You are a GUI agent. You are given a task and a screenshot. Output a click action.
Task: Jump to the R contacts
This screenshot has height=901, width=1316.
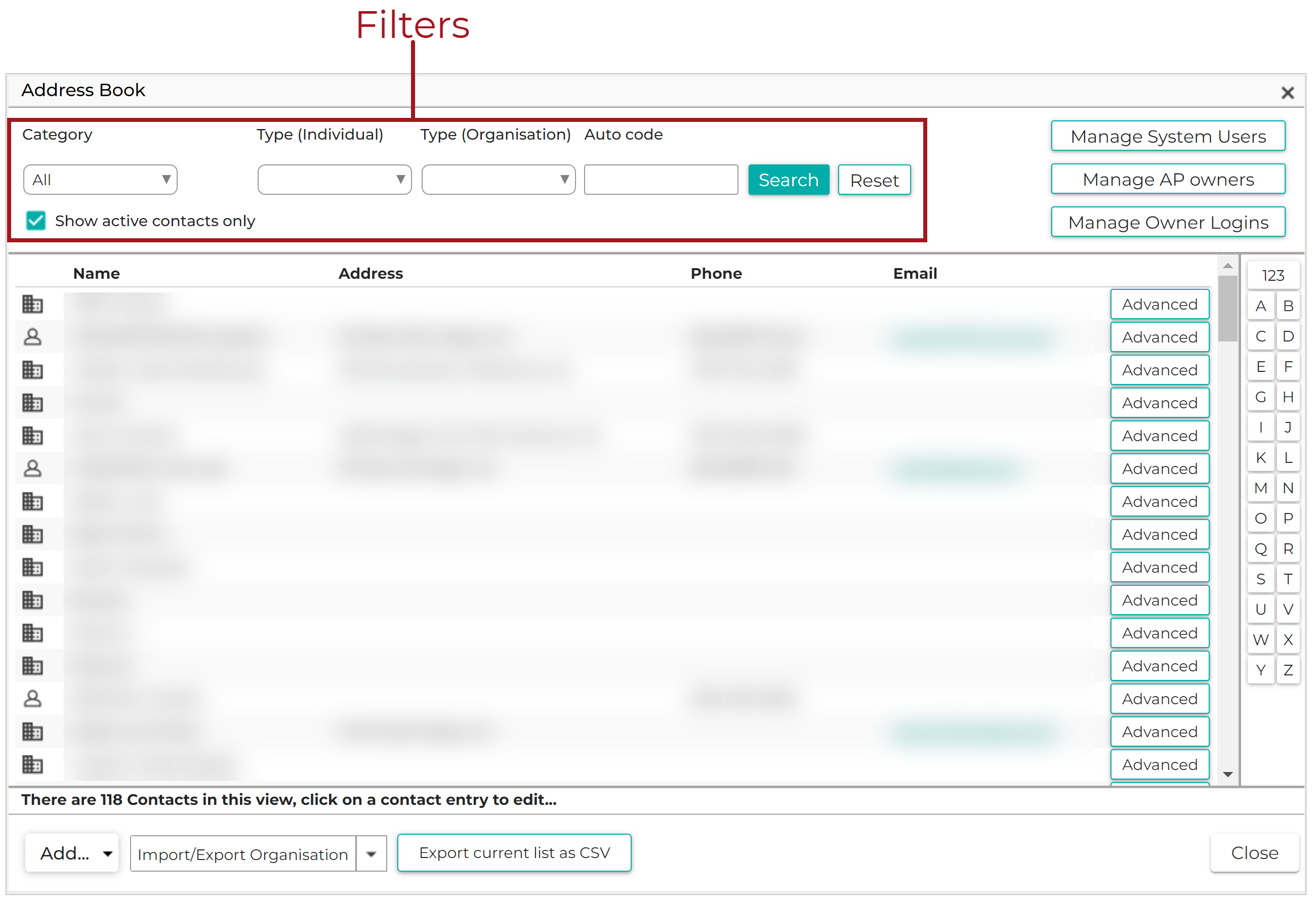coord(1288,549)
